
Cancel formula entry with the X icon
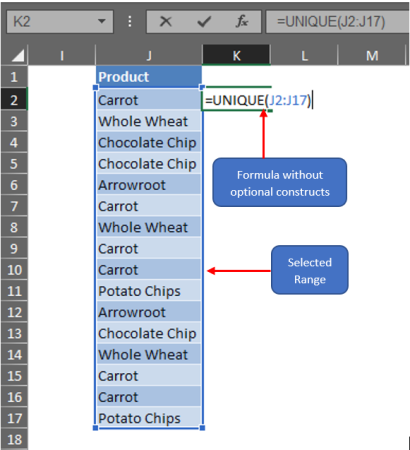click(166, 22)
